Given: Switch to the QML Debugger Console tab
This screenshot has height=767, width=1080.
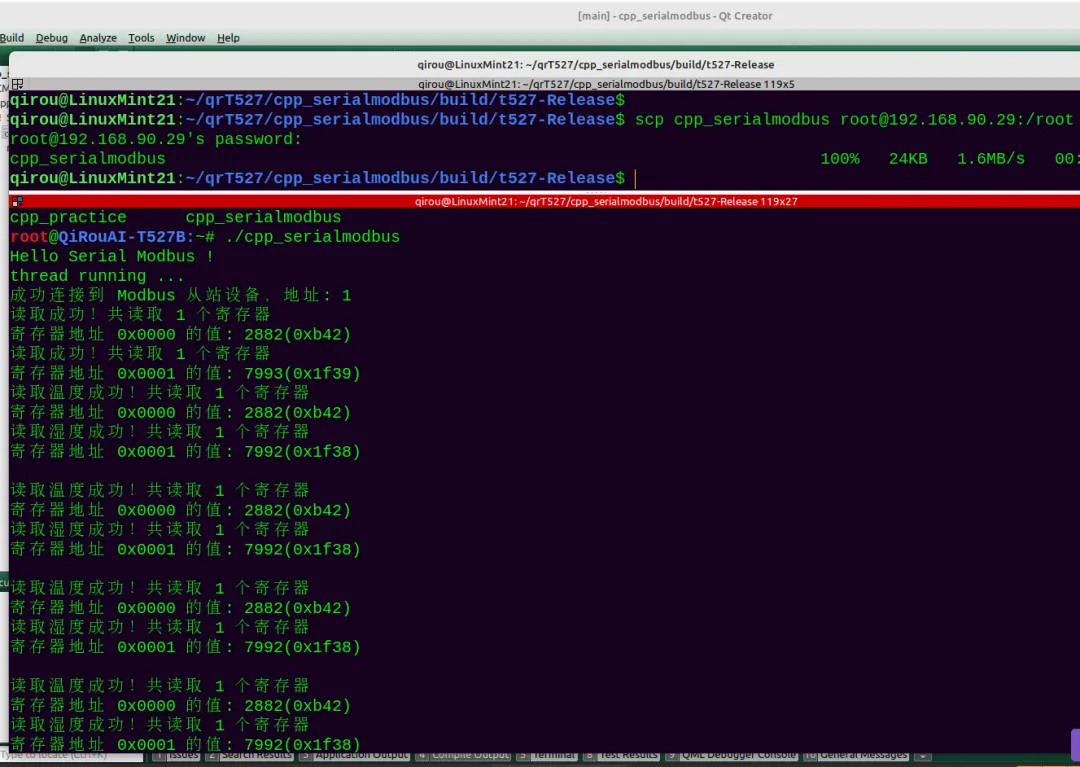Looking at the screenshot, I should [x=731, y=755].
